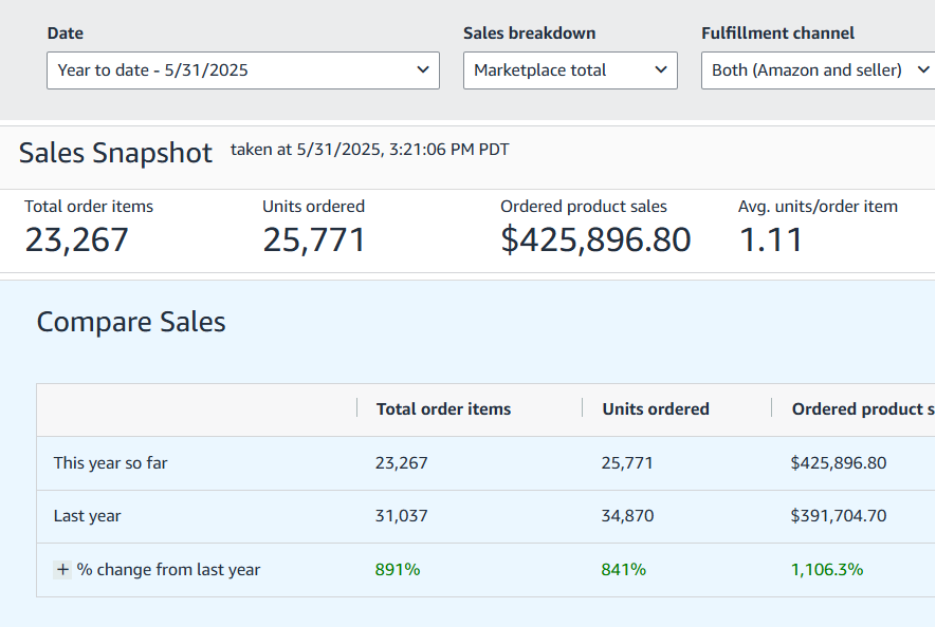Viewport: 935px width, 629px height.
Task: Click the snapshot total of 23,267
Action: coord(77,240)
